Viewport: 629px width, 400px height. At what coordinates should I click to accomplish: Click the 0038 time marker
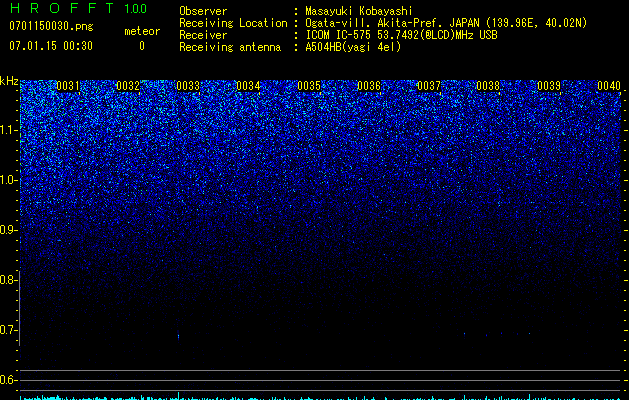click(x=488, y=86)
